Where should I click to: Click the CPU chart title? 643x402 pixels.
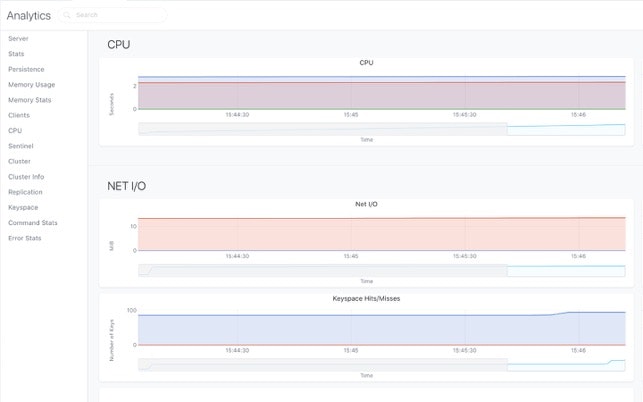pyautogui.click(x=366, y=63)
